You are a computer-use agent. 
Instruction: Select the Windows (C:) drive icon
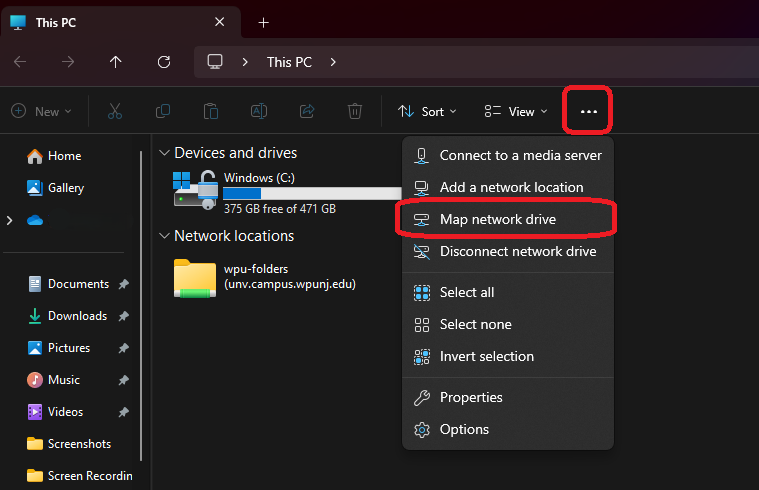coord(196,190)
